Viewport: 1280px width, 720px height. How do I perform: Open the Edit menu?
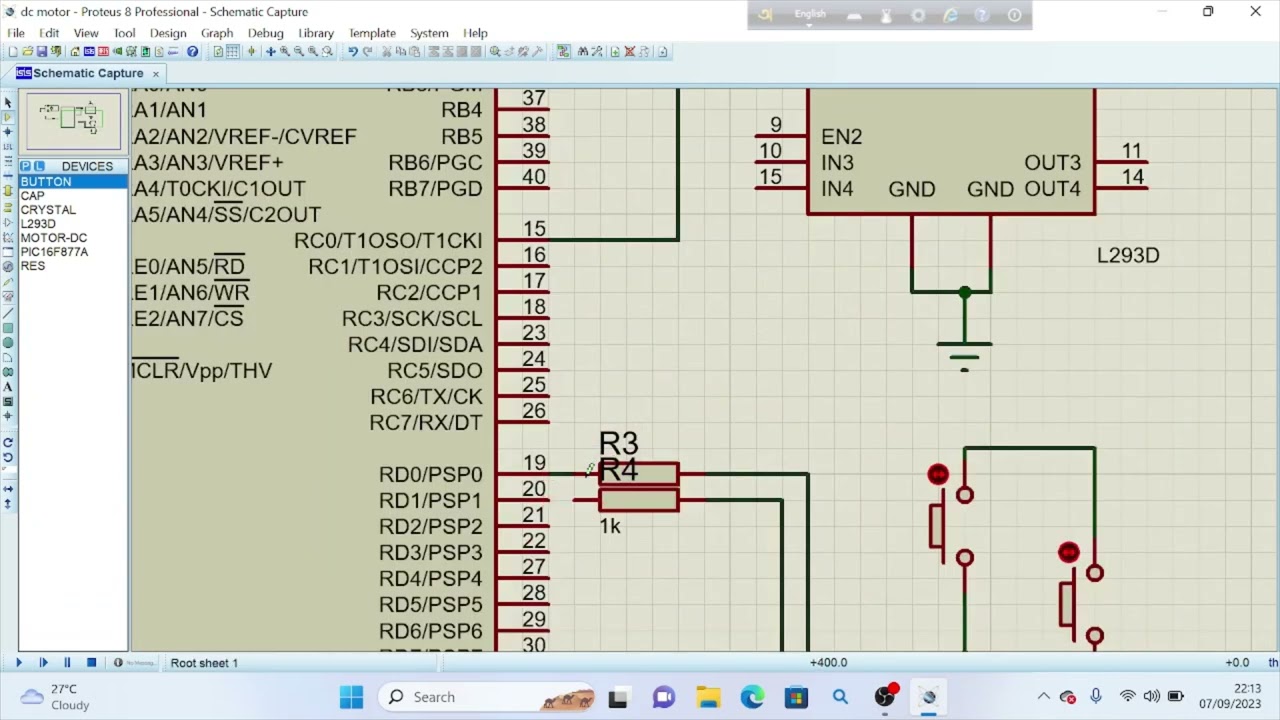coord(49,33)
